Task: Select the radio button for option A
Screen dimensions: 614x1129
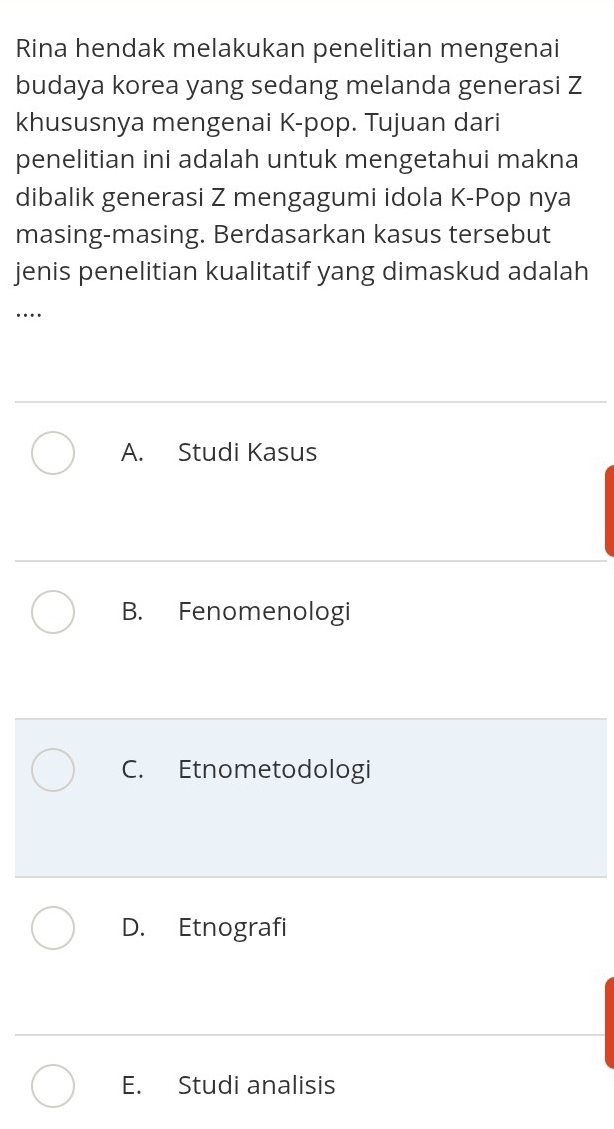Action: (x=53, y=453)
